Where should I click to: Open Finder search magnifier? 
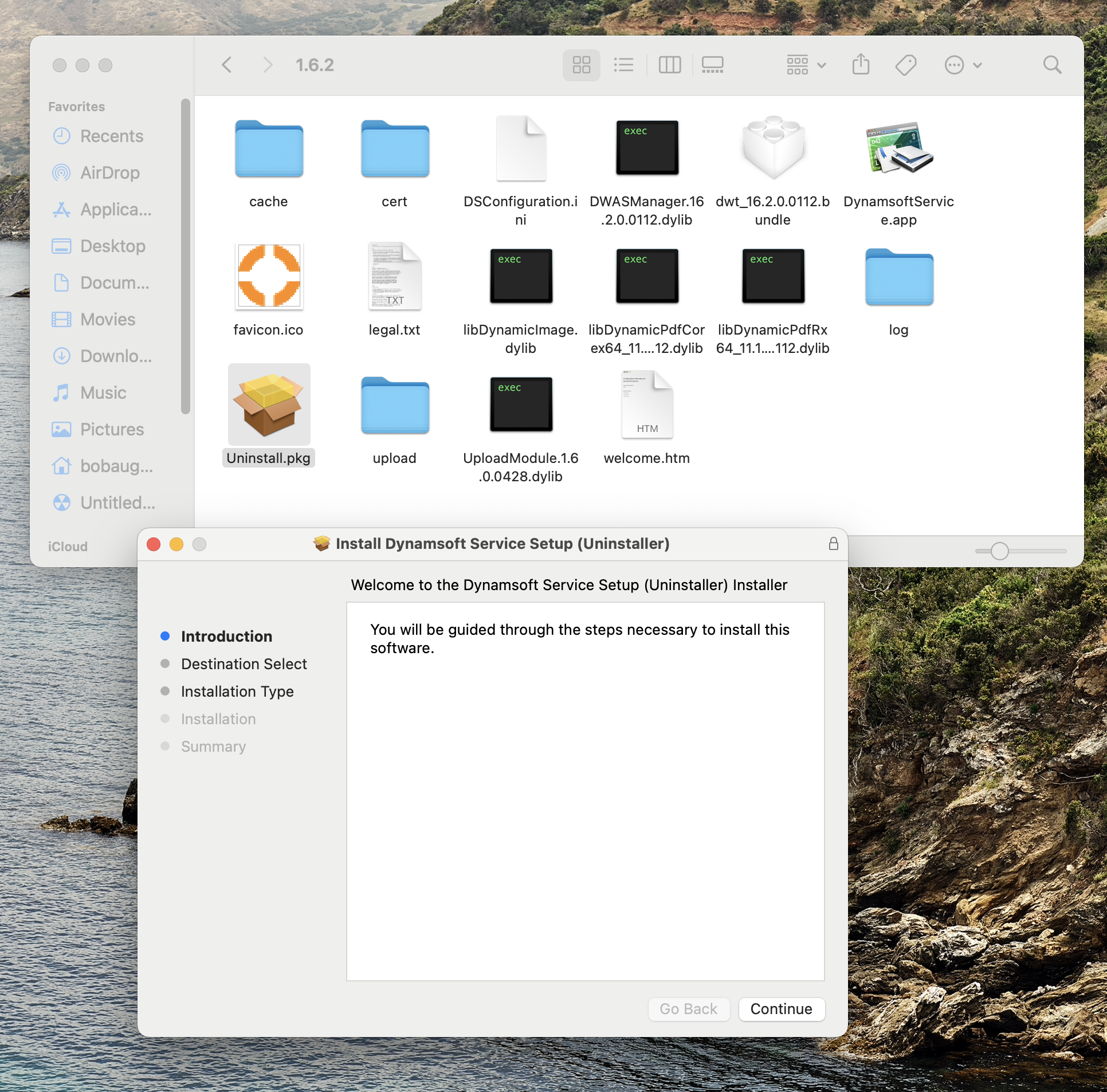pyautogui.click(x=1052, y=65)
